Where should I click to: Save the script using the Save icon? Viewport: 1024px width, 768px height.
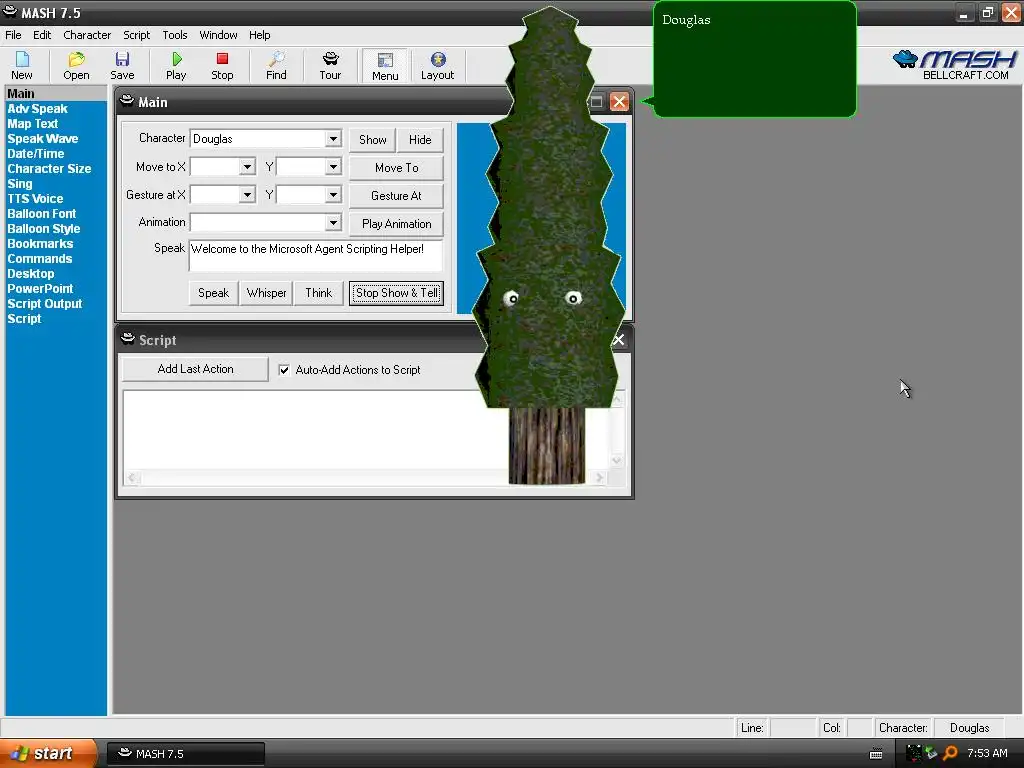[122, 65]
